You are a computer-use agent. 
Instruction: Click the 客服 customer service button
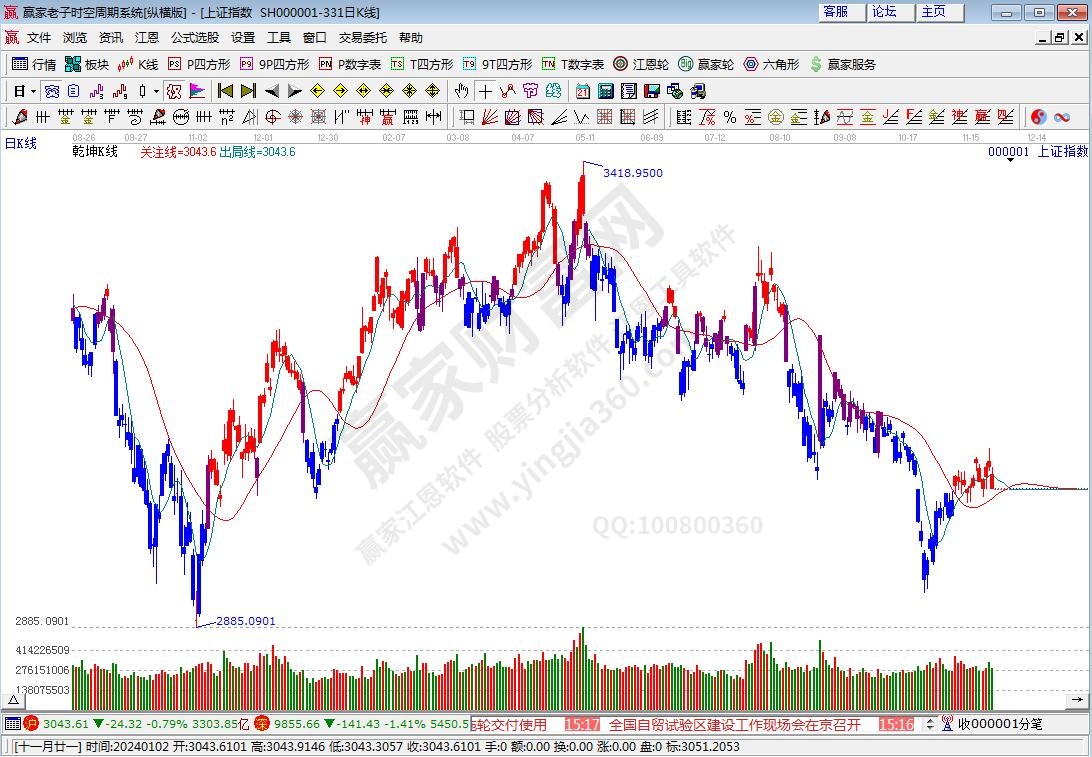(835, 12)
